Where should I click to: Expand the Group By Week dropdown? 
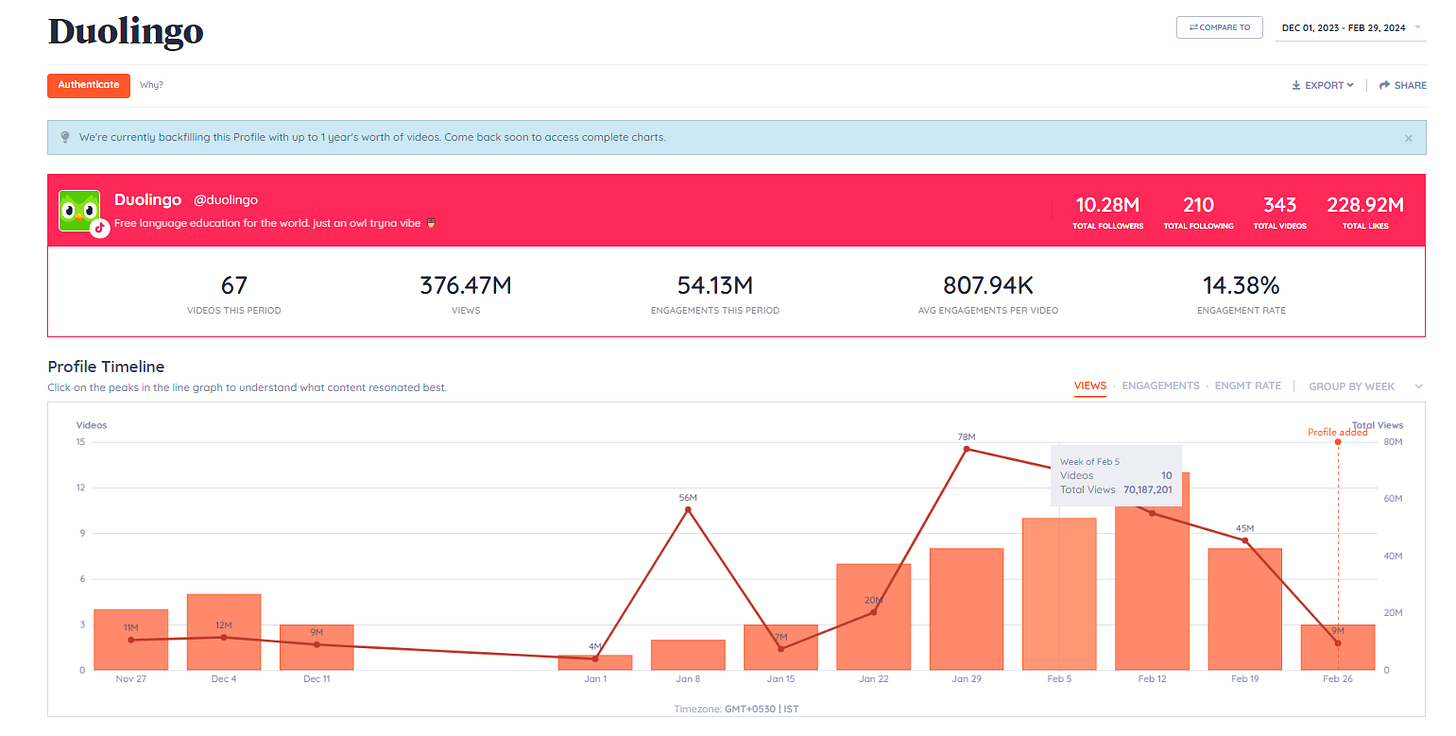point(1365,386)
